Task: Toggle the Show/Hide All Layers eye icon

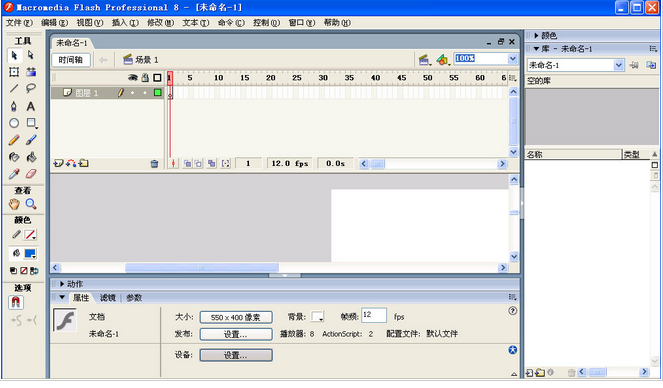Action: click(133, 77)
